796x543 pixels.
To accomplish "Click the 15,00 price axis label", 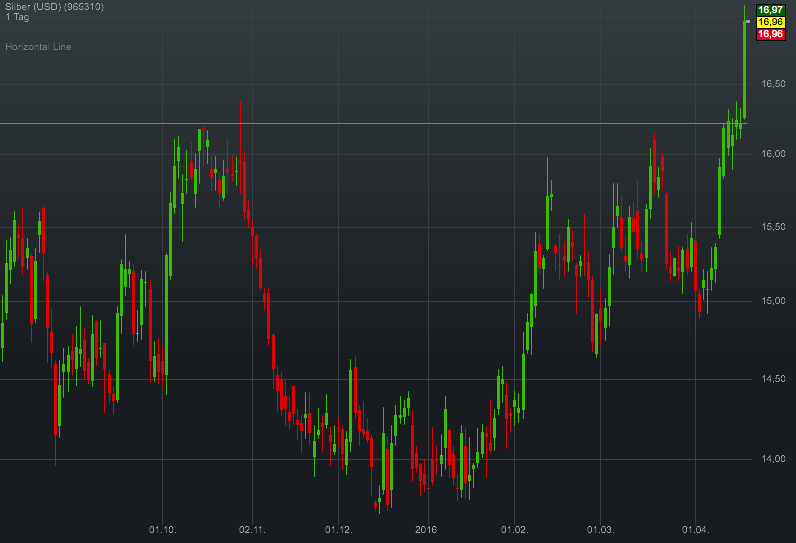I will tap(773, 301).
